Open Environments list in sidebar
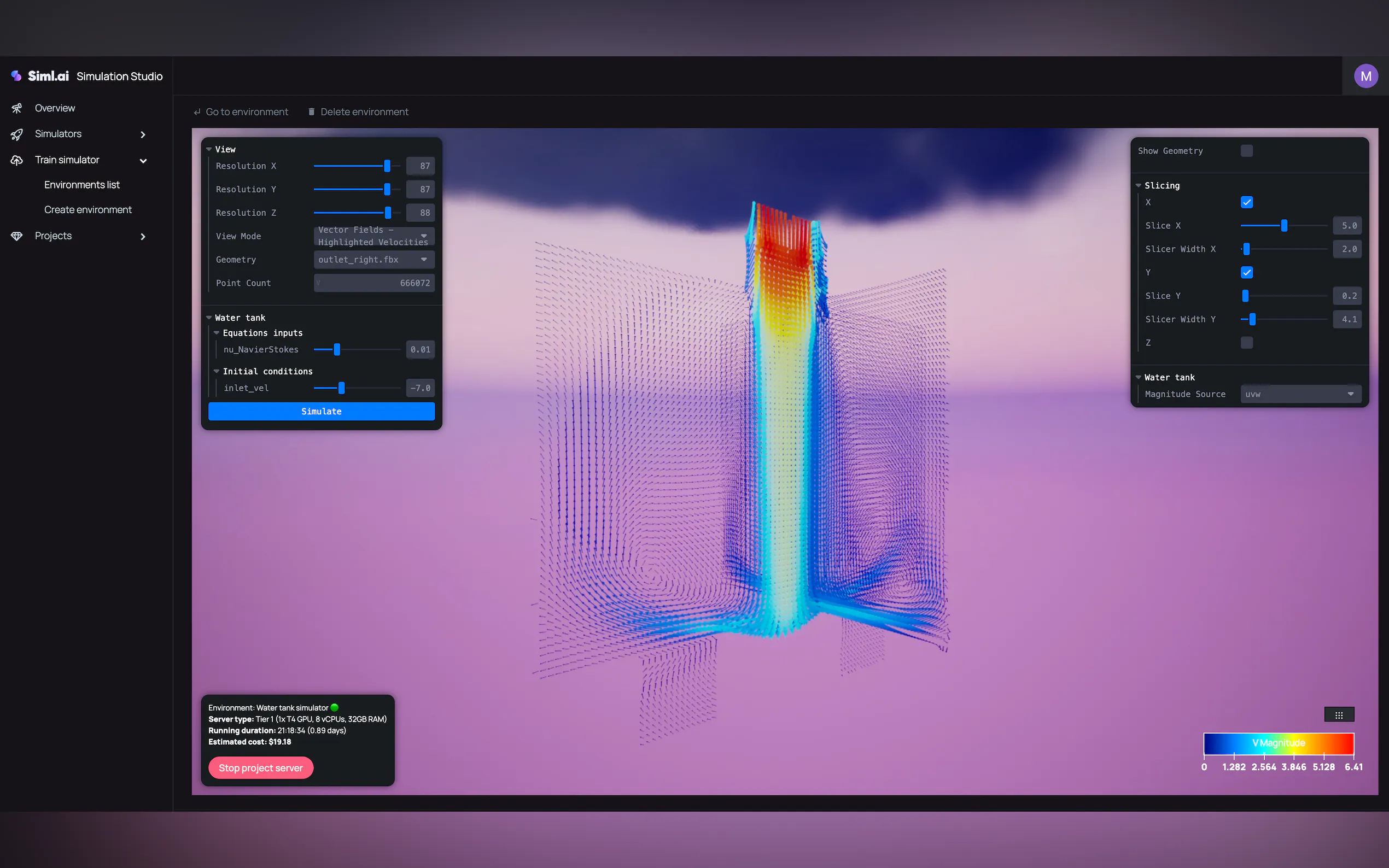Image resolution: width=1389 pixels, height=868 pixels. tap(81, 185)
